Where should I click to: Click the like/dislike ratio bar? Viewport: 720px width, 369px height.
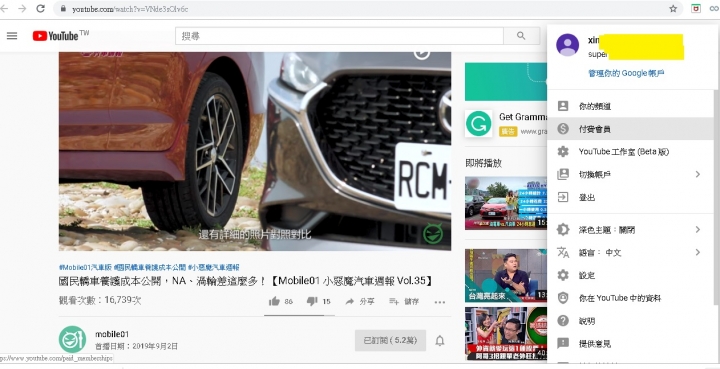pyautogui.click(x=299, y=315)
